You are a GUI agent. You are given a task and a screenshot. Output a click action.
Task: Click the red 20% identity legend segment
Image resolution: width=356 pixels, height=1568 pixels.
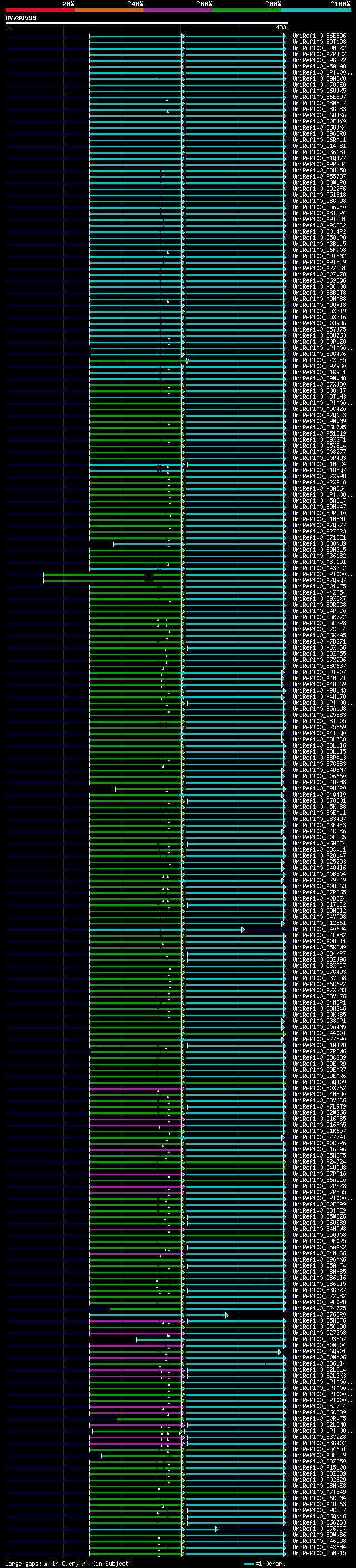pos(39,10)
